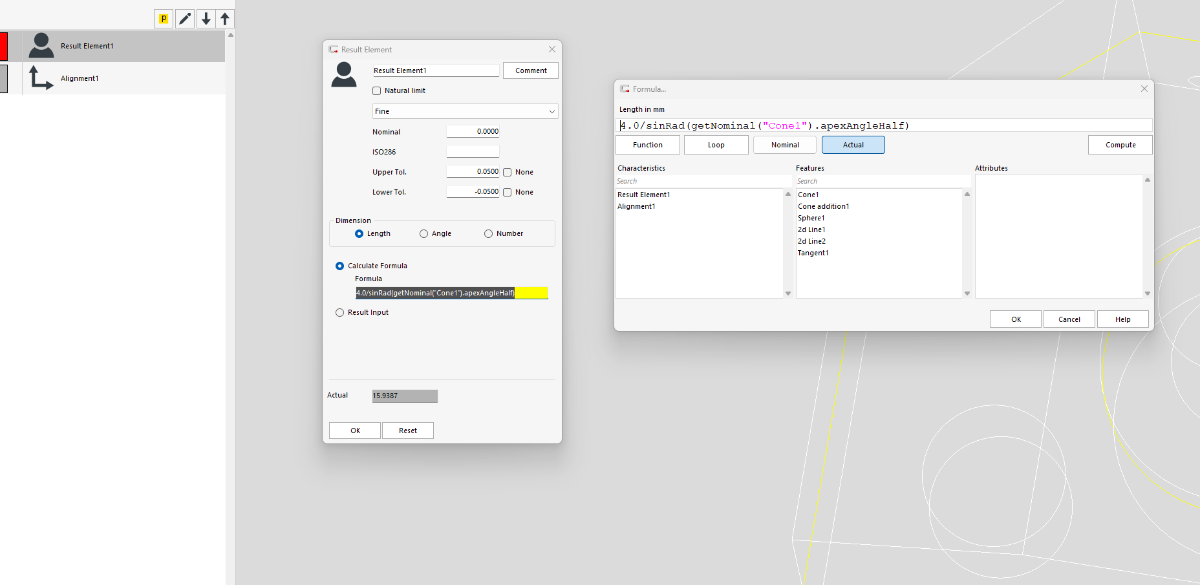This screenshot has height=585, width=1200.
Task: Enable the Natural limit checkbox
Action: (363, 91)
